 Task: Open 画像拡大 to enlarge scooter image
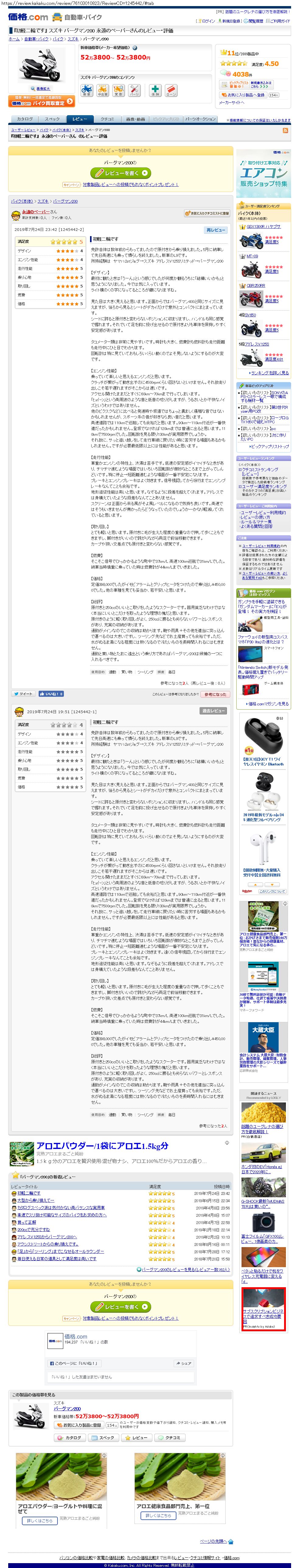[42, 89]
